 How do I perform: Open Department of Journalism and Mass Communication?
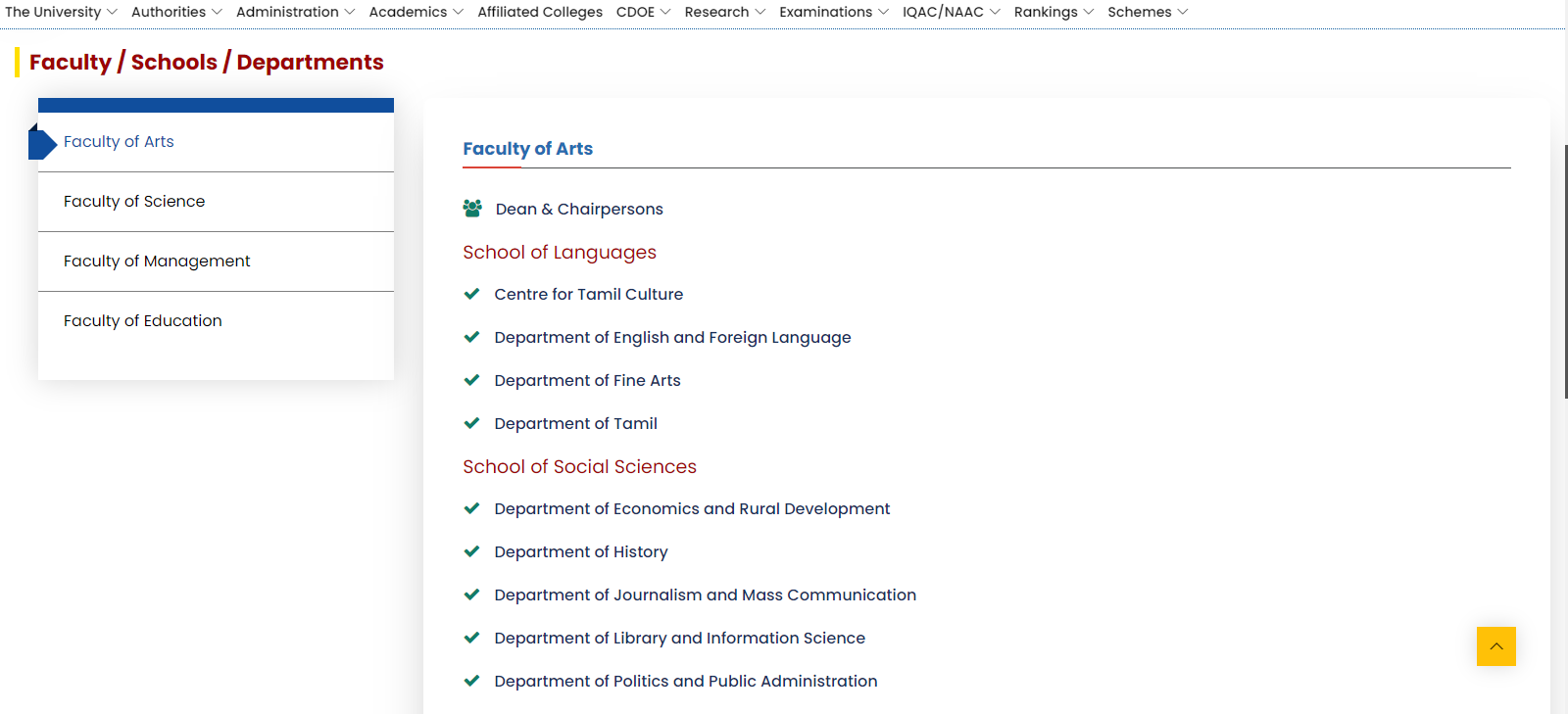(x=705, y=595)
